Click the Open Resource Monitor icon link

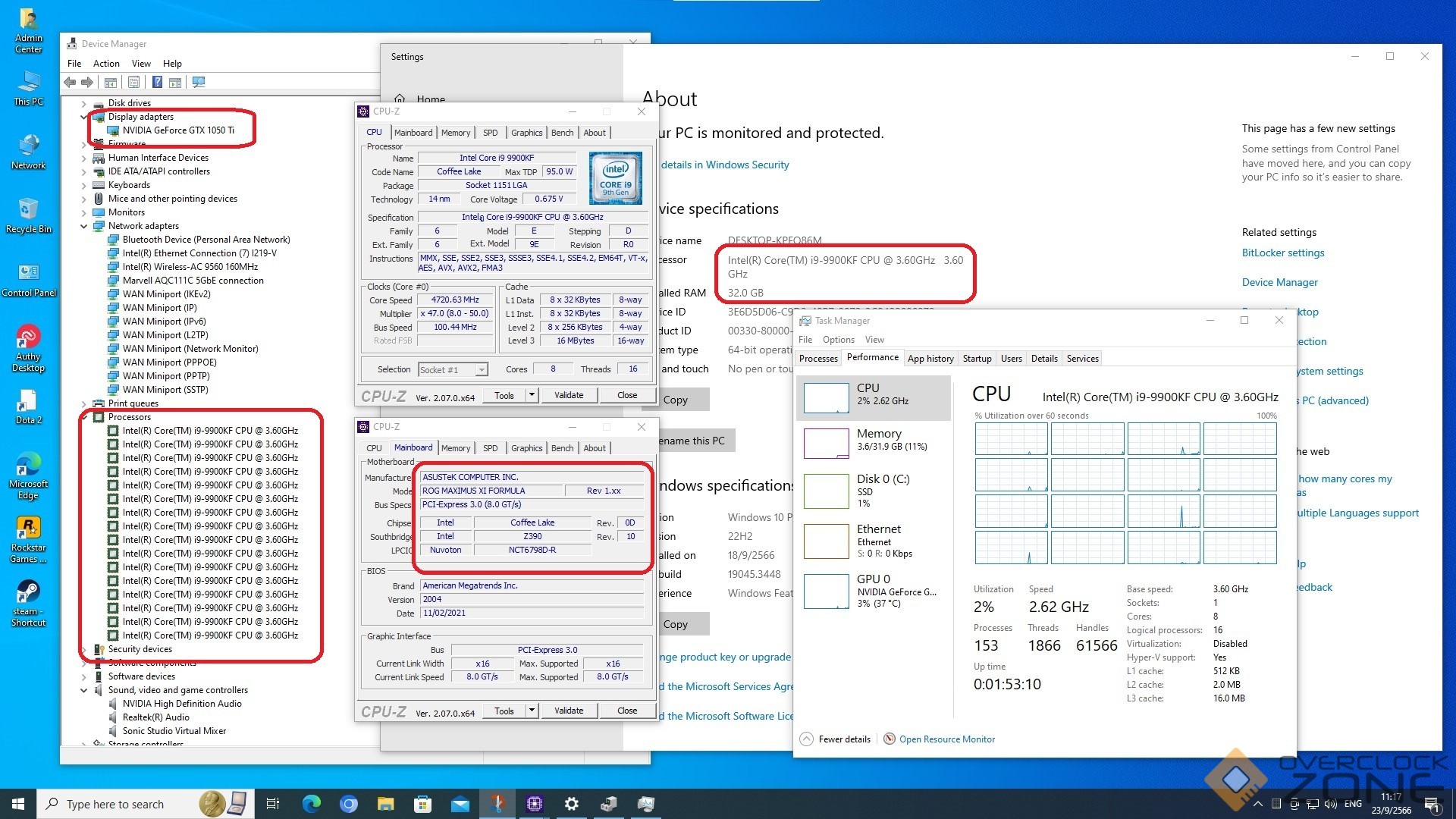[890, 739]
